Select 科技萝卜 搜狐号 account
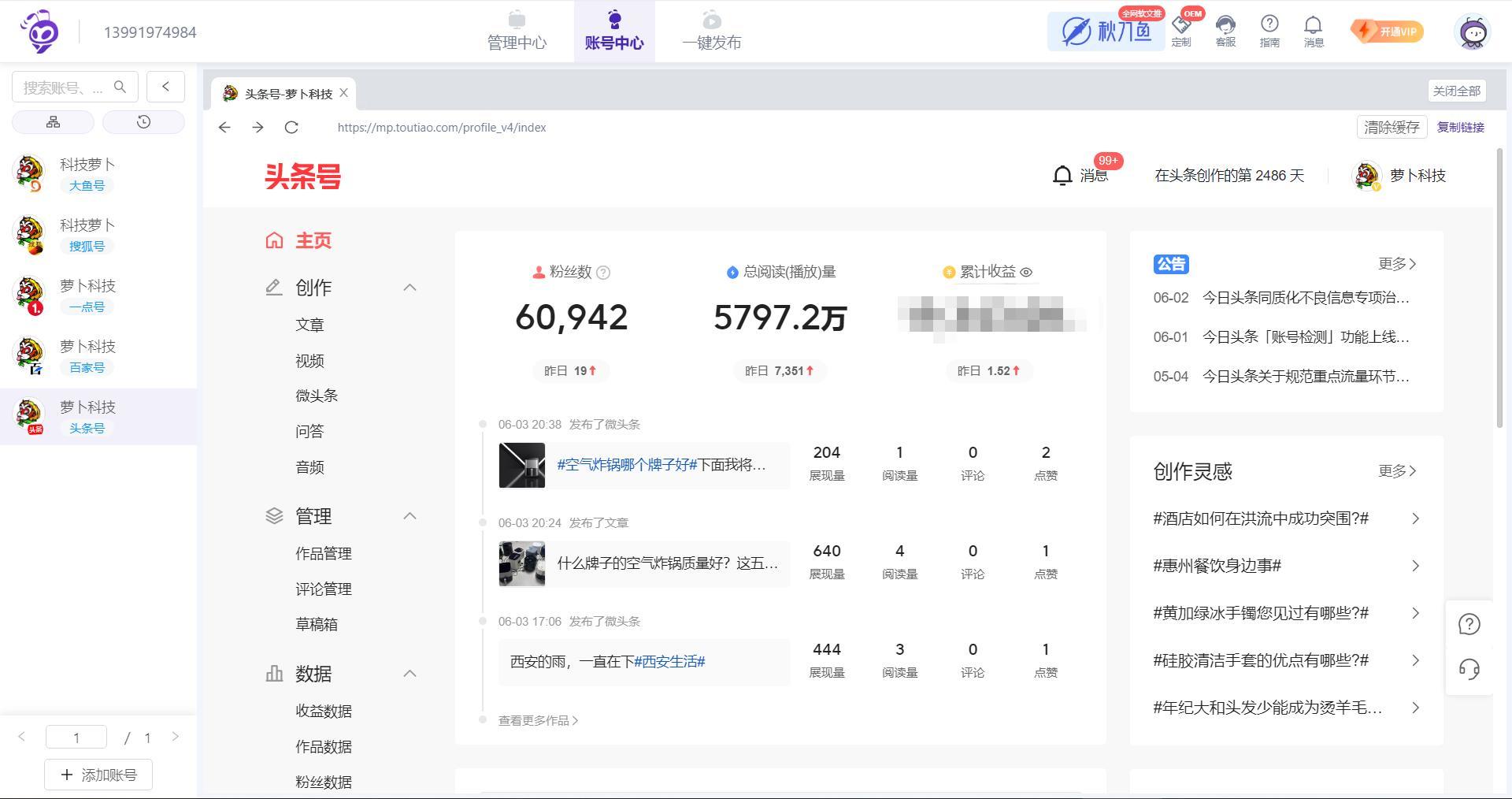This screenshot has width=1512, height=799. (x=98, y=235)
